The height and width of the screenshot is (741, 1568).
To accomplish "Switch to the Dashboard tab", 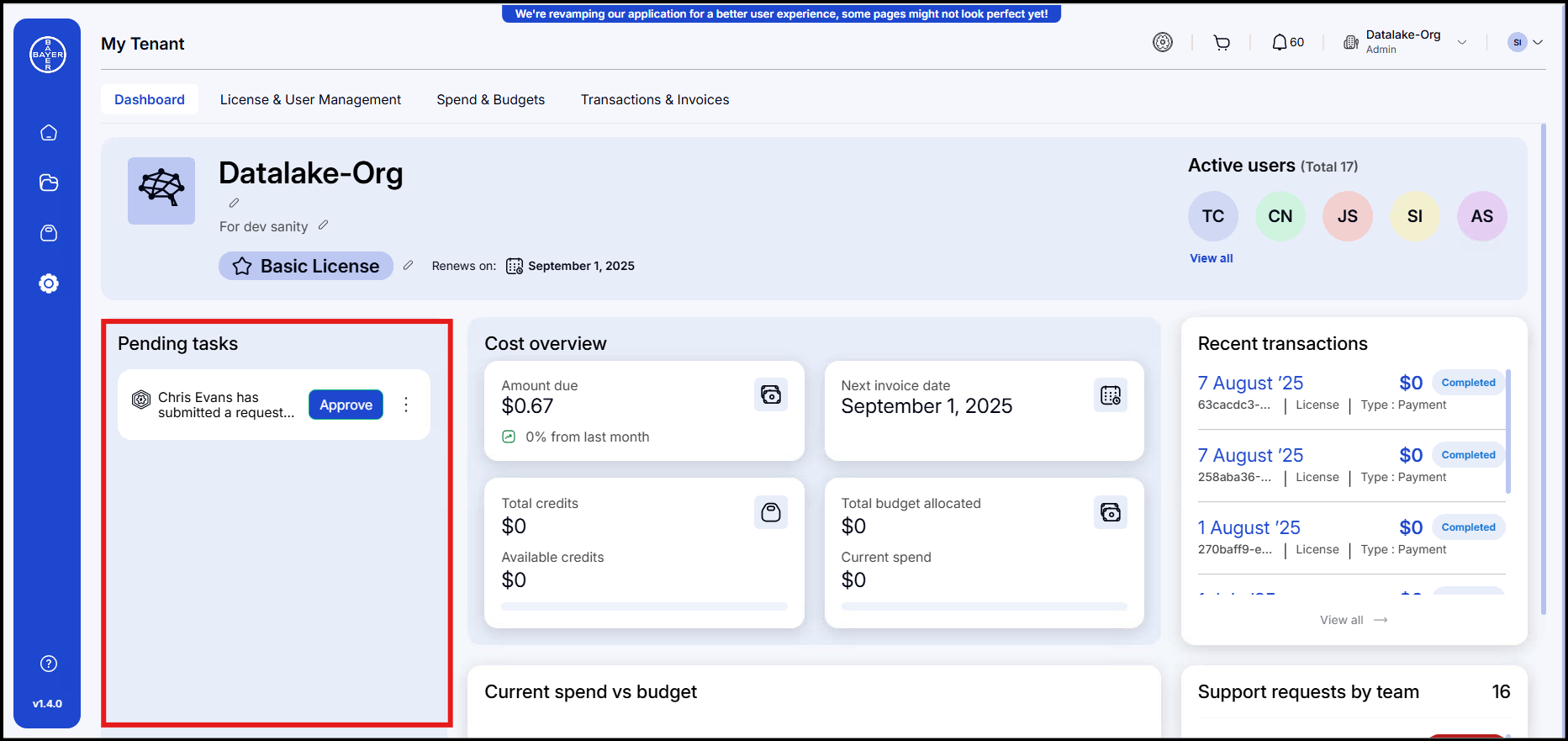I will pyautogui.click(x=150, y=99).
